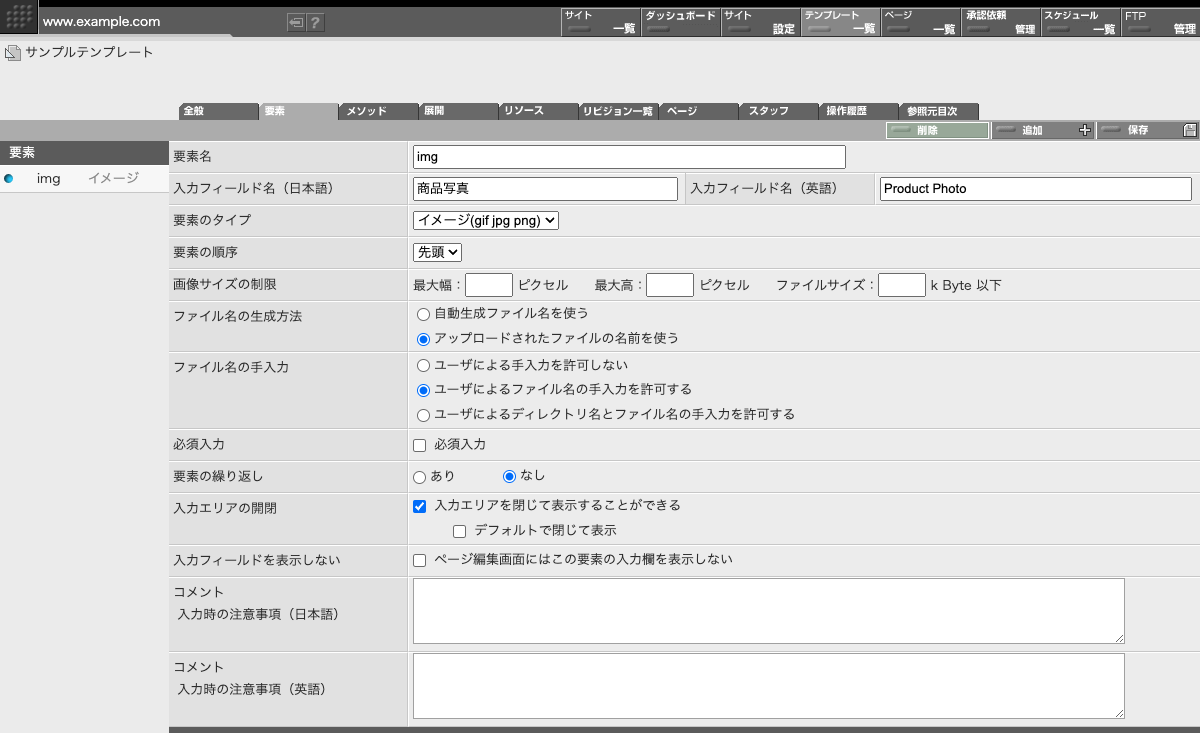Enable the 必須入力 checkbox
1200x733 pixels.
(419, 444)
